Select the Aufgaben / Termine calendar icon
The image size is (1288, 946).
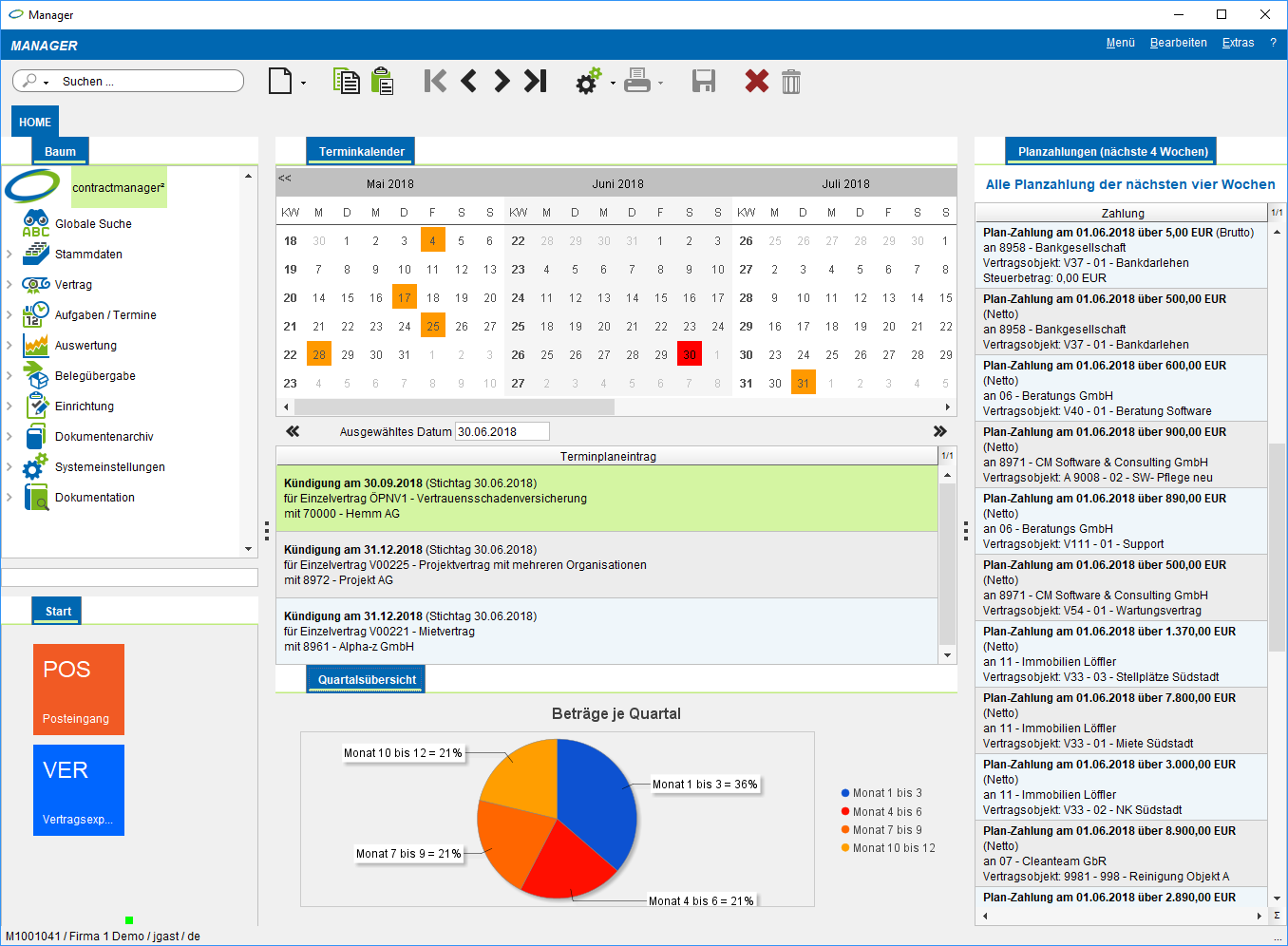36,314
